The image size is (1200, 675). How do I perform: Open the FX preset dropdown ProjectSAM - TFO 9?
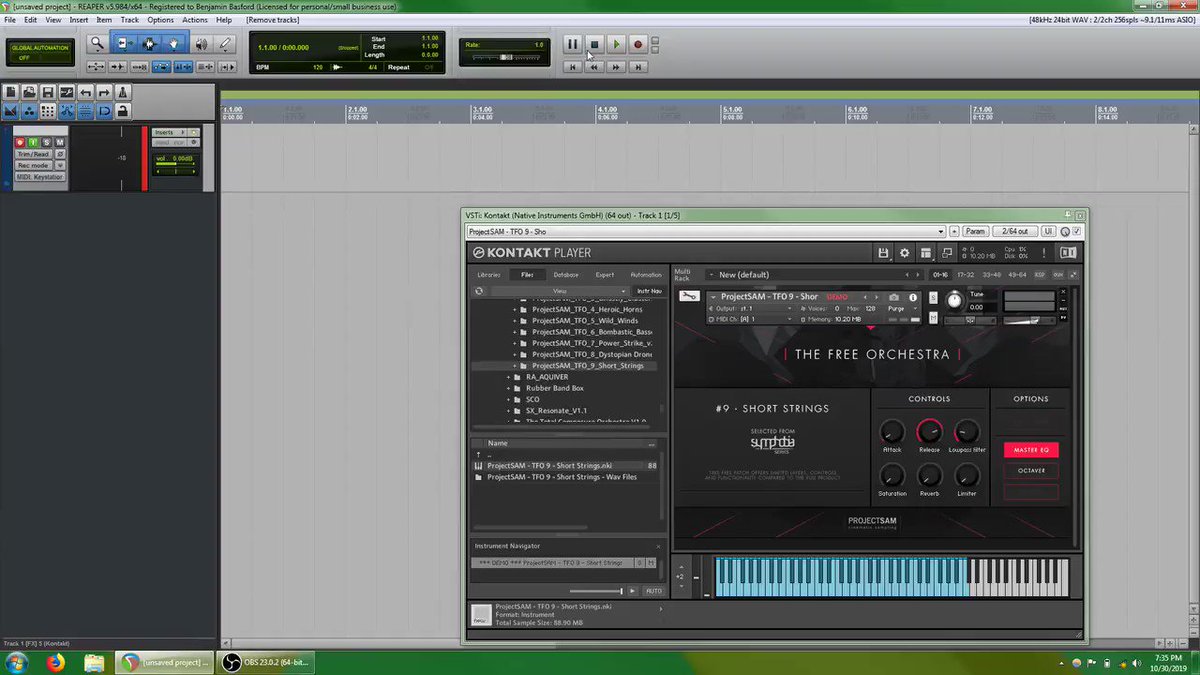706,231
